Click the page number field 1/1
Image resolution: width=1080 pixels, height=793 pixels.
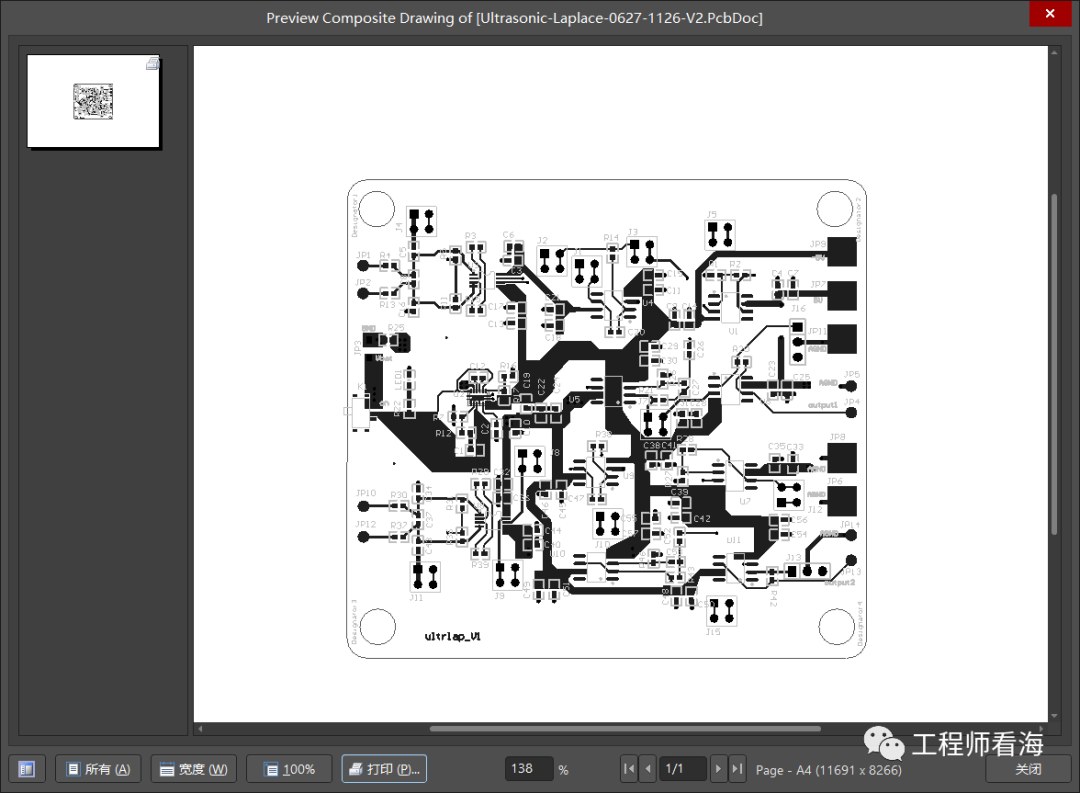(x=682, y=769)
